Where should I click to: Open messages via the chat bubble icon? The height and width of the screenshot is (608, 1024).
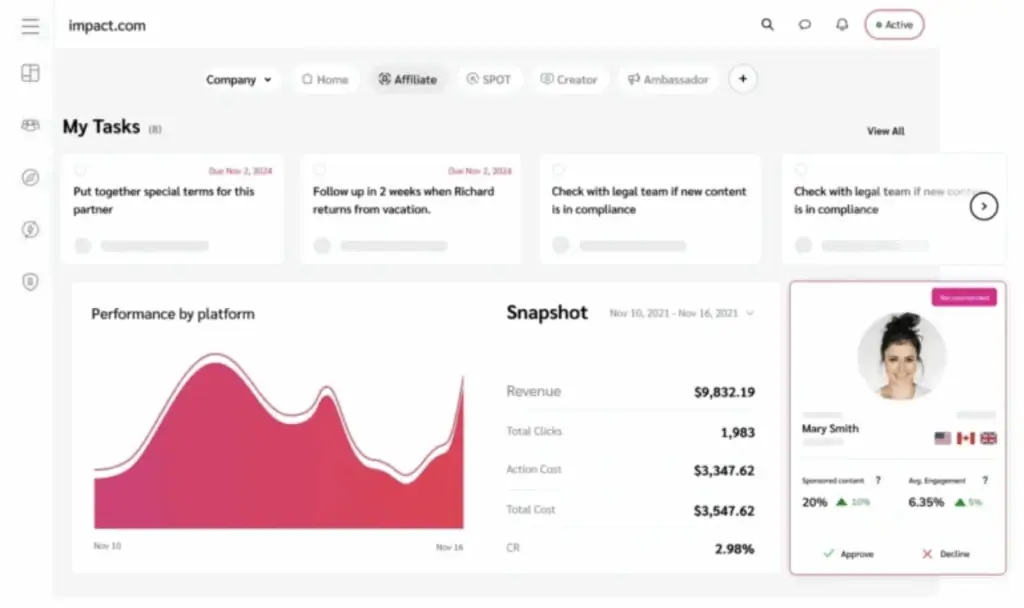(804, 25)
